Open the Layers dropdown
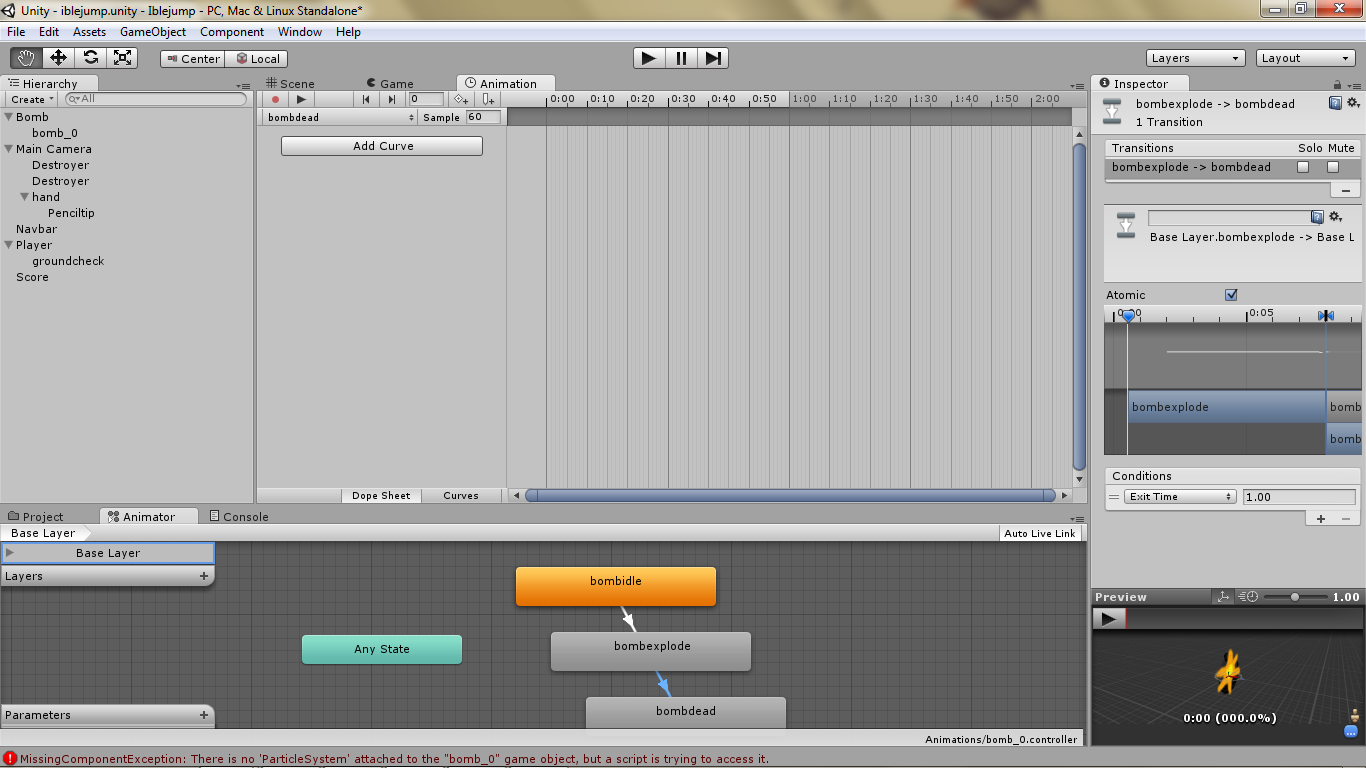Image resolution: width=1366 pixels, height=768 pixels. [x=1196, y=58]
